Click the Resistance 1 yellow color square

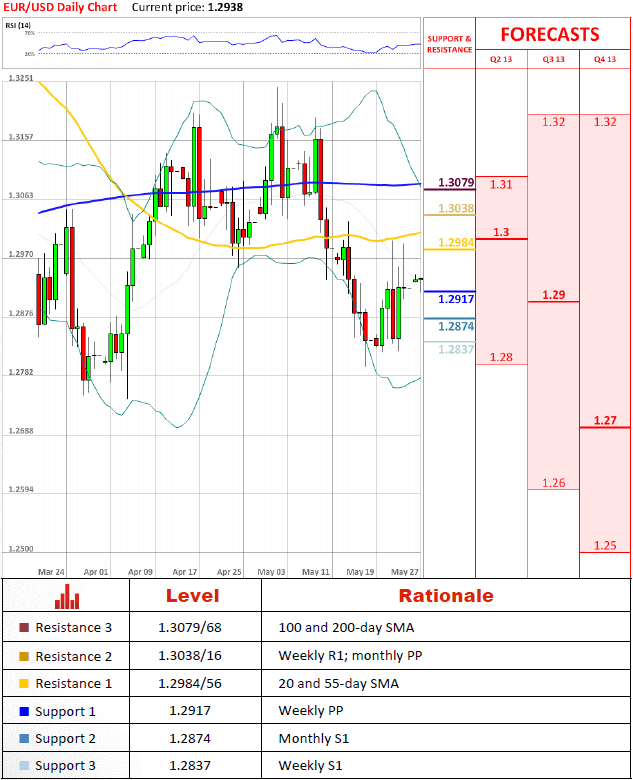[24, 684]
